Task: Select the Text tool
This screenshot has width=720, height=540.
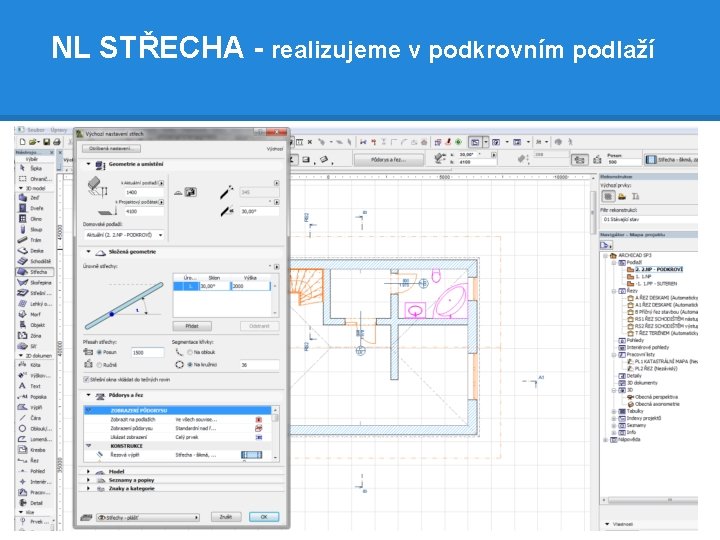Action: [31, 386]
